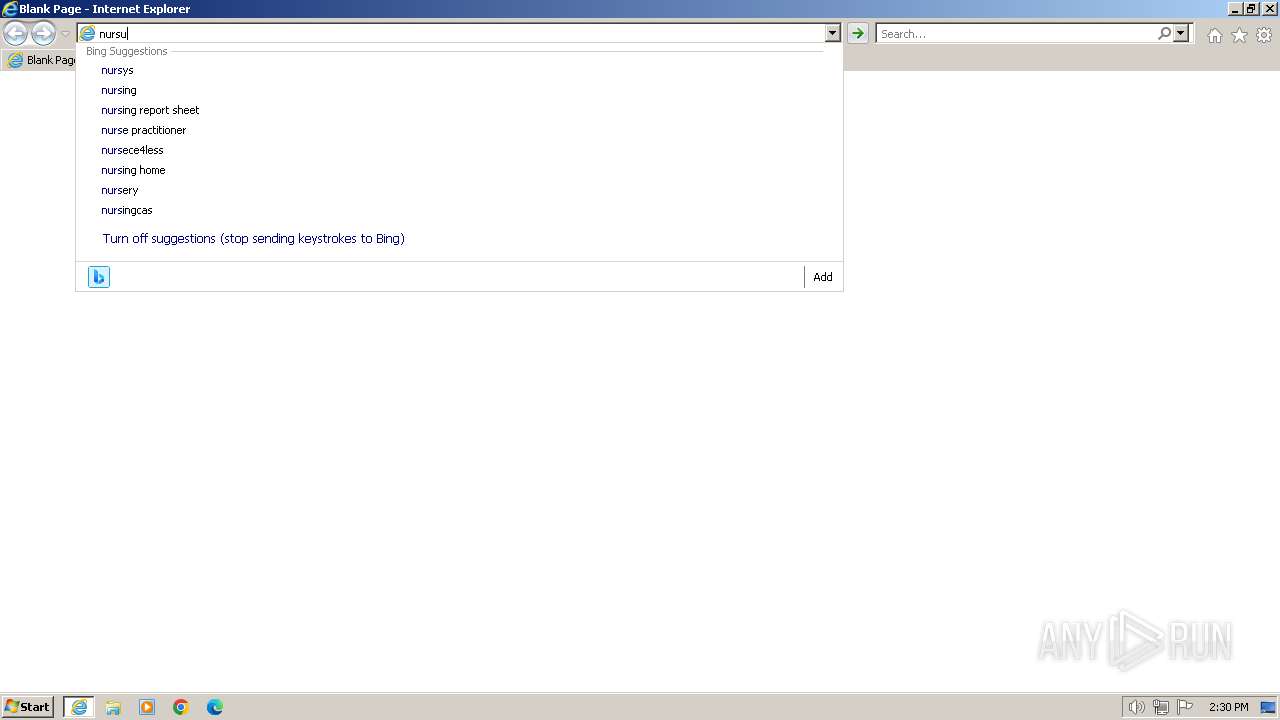Open the Tools gear icon
The height and width of the screenshot is (720, 1280).
1264,35
